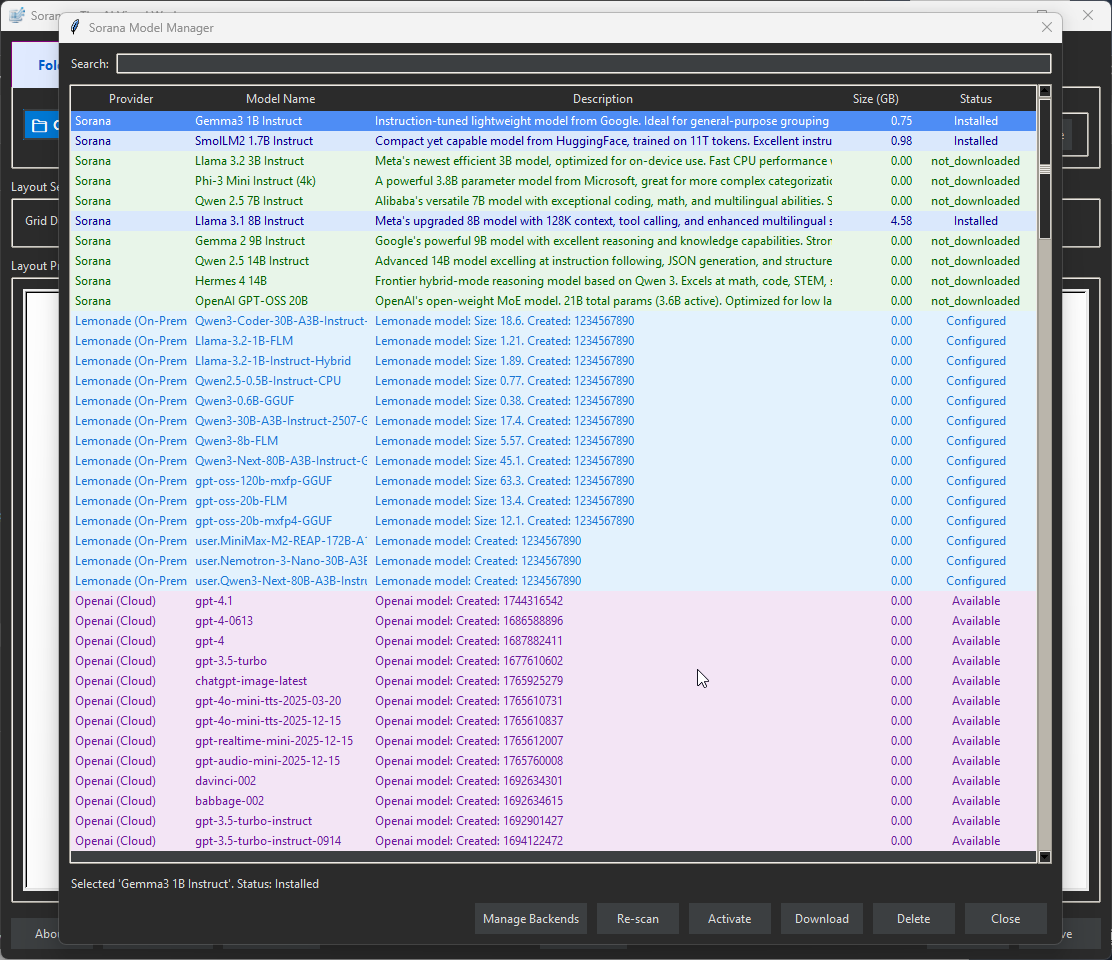Click Re-scan to refresh the model list
Image resolution: width=1112 pixels, height=960 pixels.
pyautogui.click(x=637, y=918)
